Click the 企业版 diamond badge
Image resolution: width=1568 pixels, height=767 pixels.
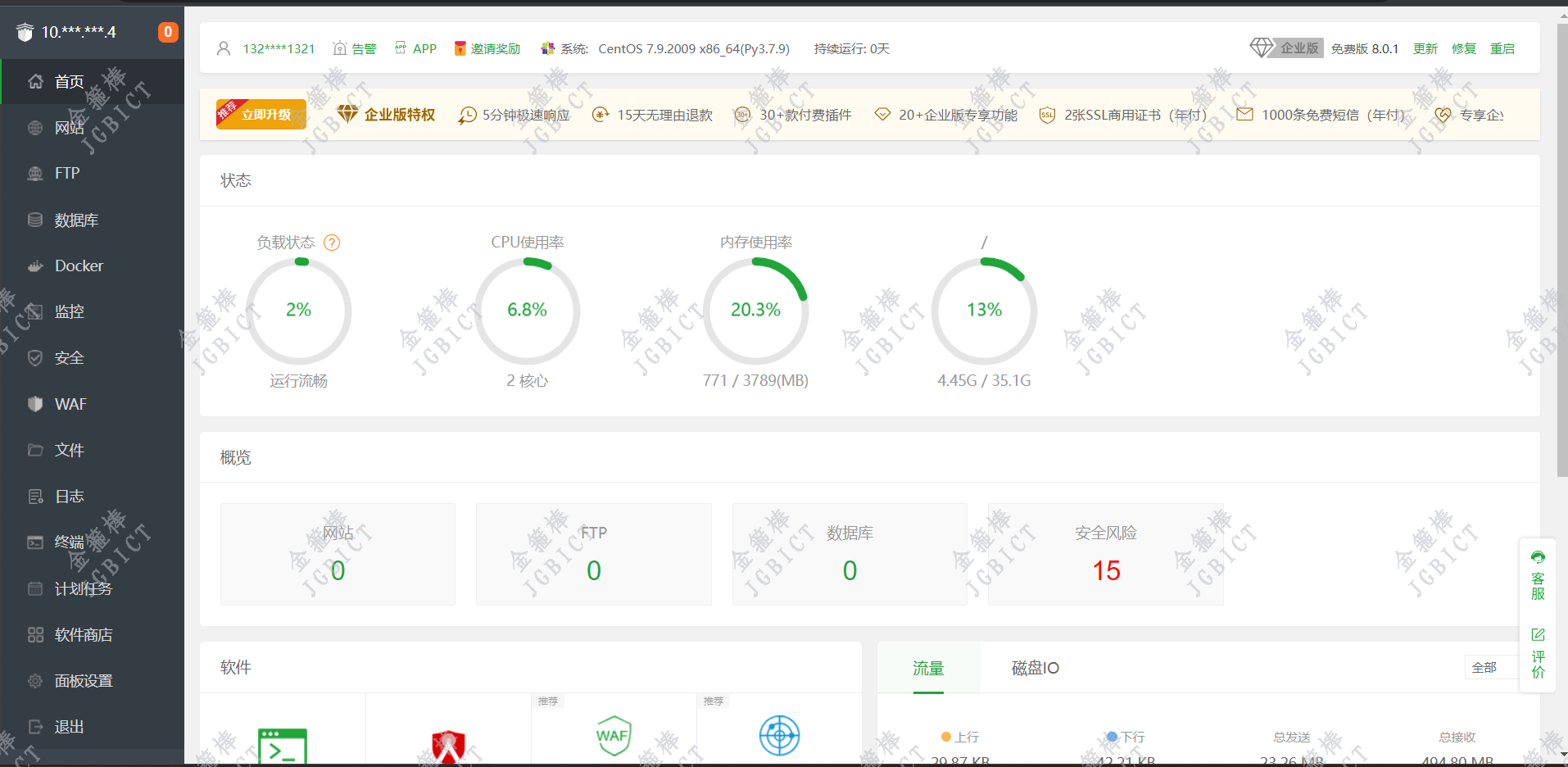pyautogui.click(x=1286, y=48)
